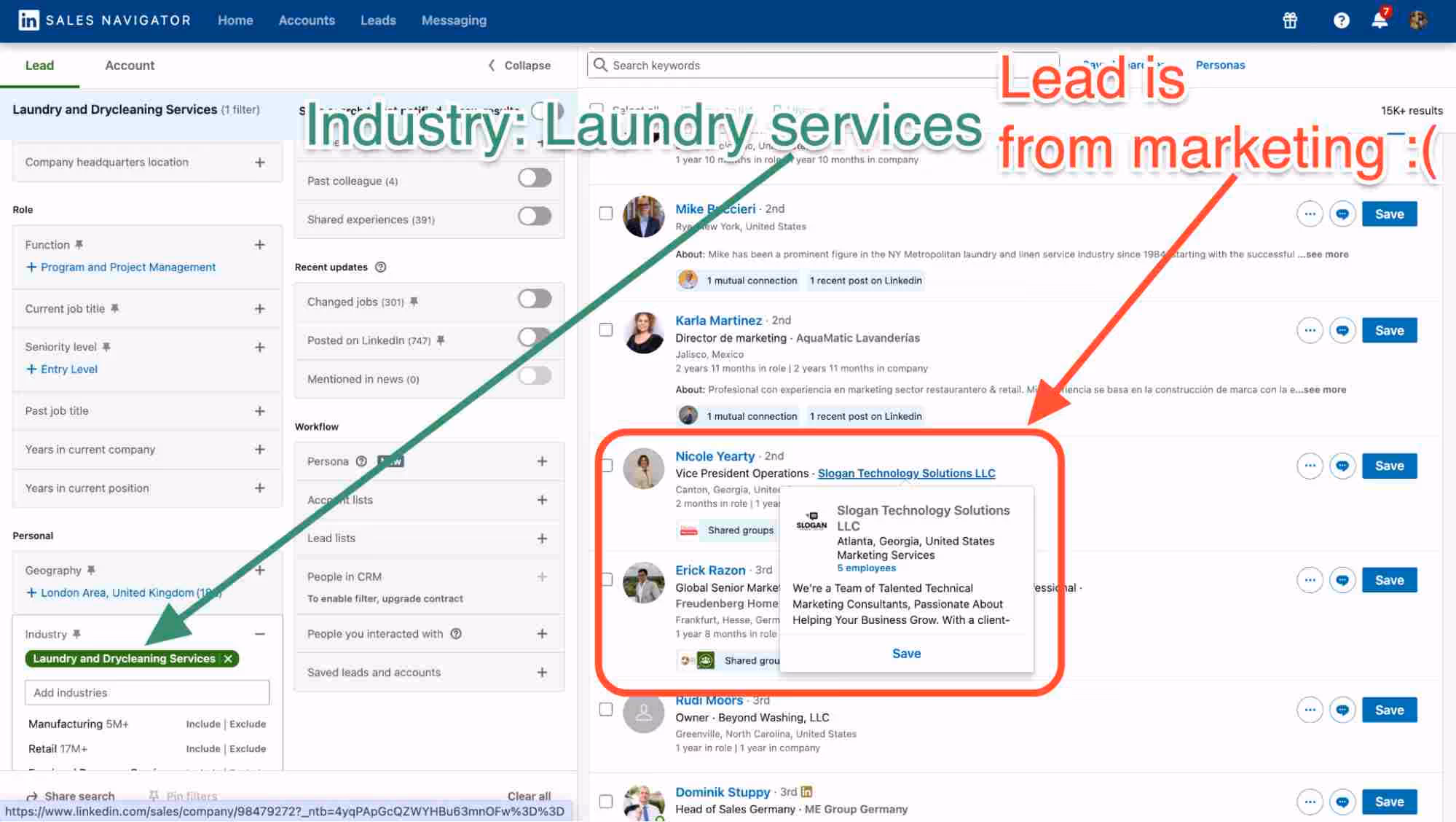Screen dimensions: 1456x822
Task: Open the message icon on Karla Martinez row
Action: 1342,330
